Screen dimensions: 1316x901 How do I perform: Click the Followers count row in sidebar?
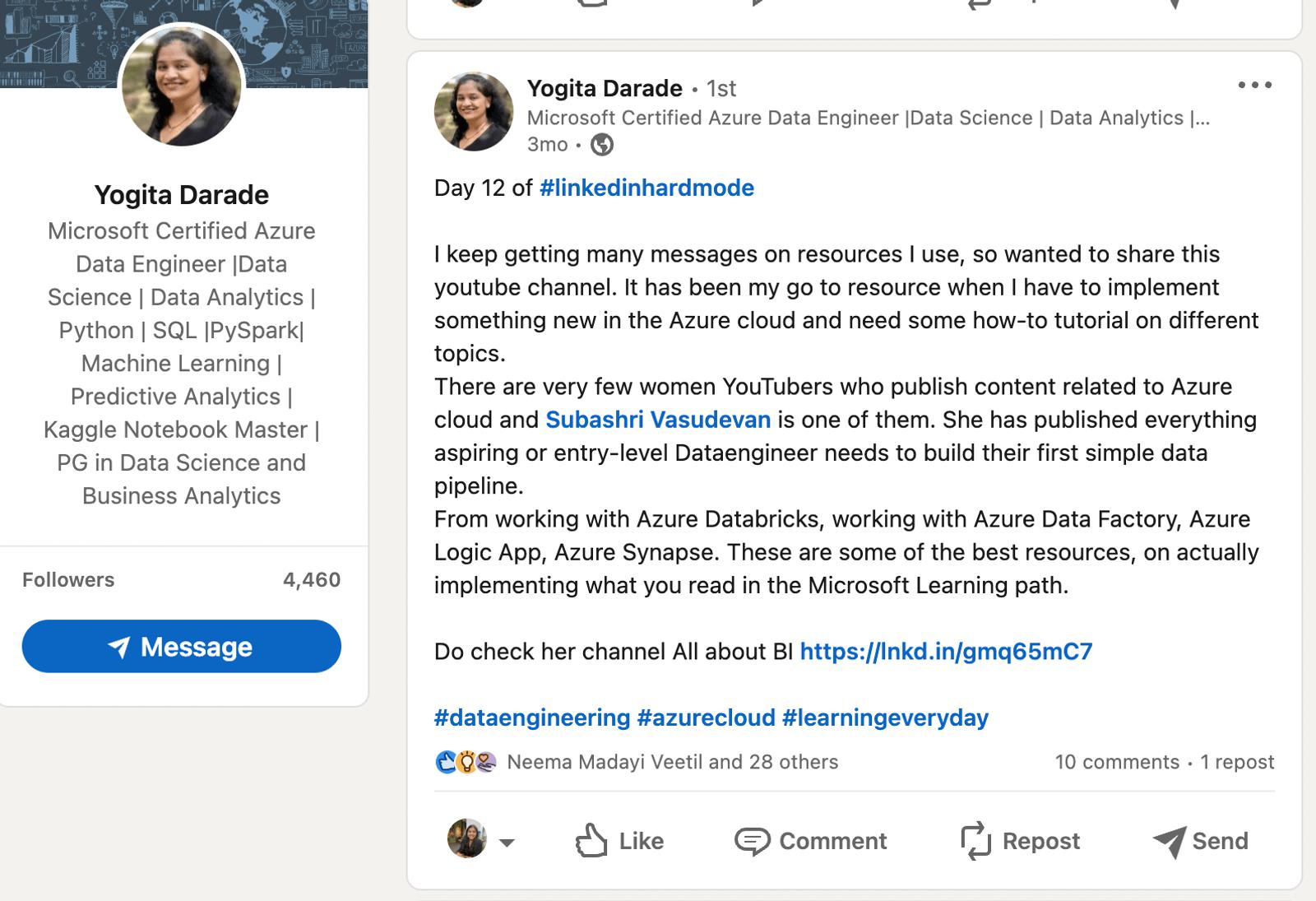[181, 580]
